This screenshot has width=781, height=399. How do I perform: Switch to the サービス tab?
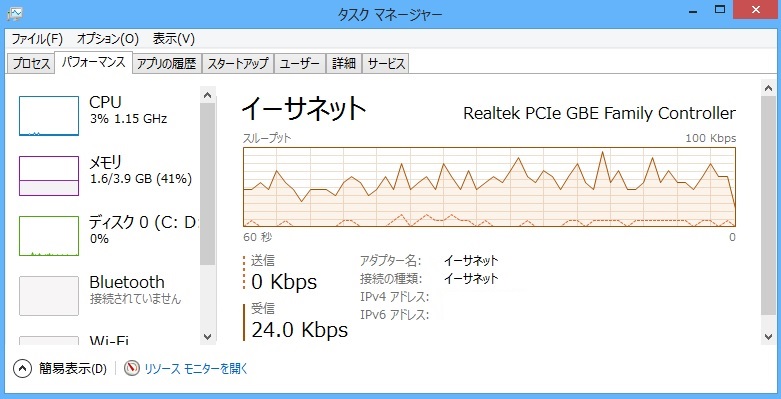tap(386, 64)
